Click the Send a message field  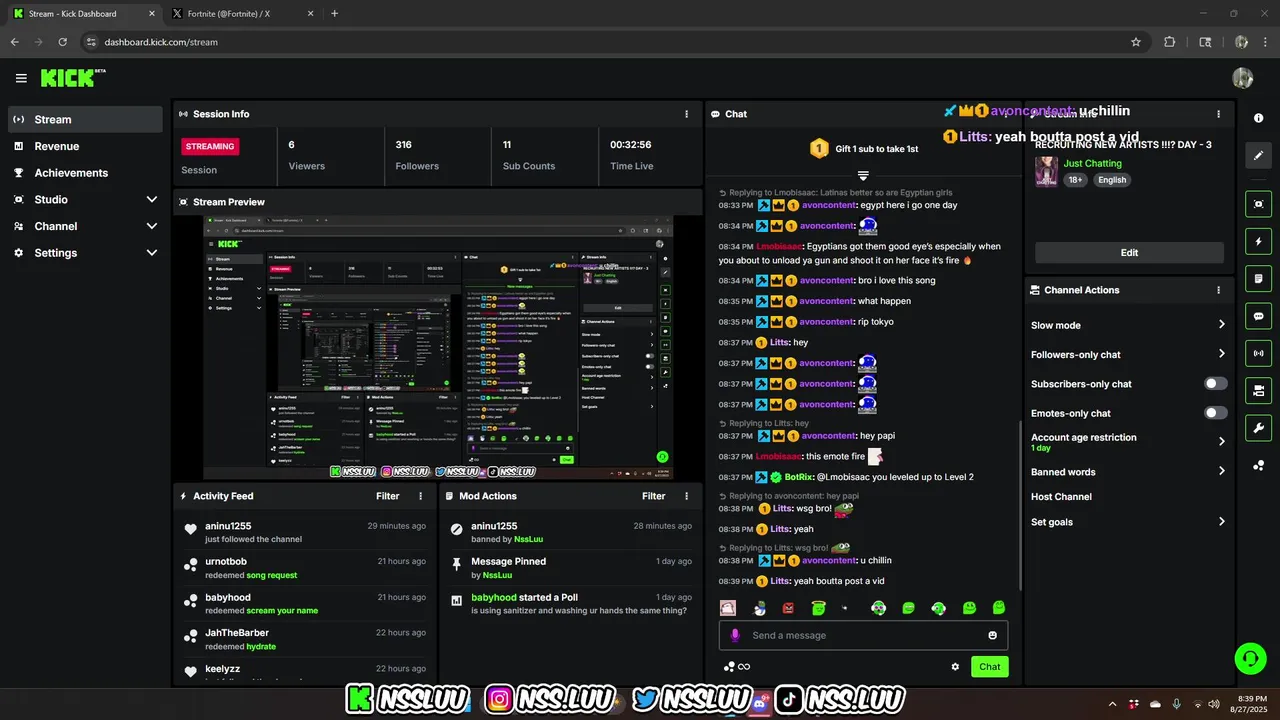point(863,635)
